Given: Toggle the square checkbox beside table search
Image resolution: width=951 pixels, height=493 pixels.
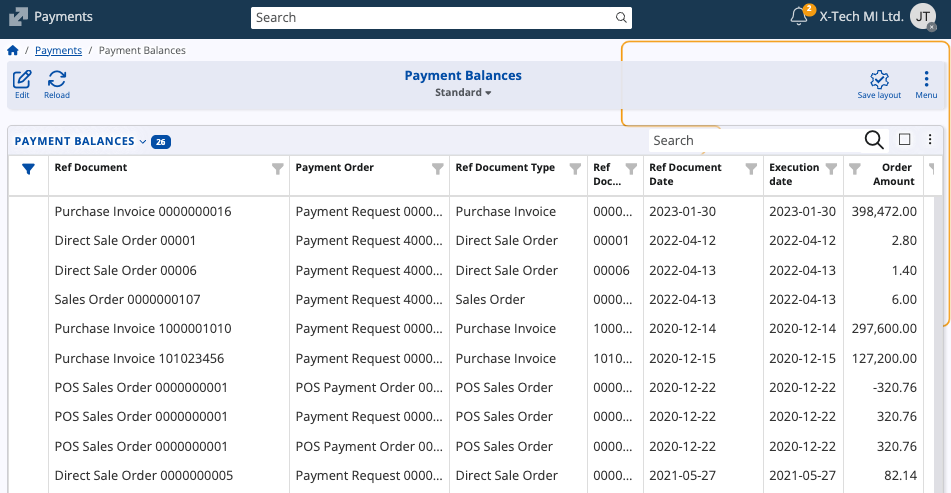Looking at the screenshot, I should coord(904,140).
